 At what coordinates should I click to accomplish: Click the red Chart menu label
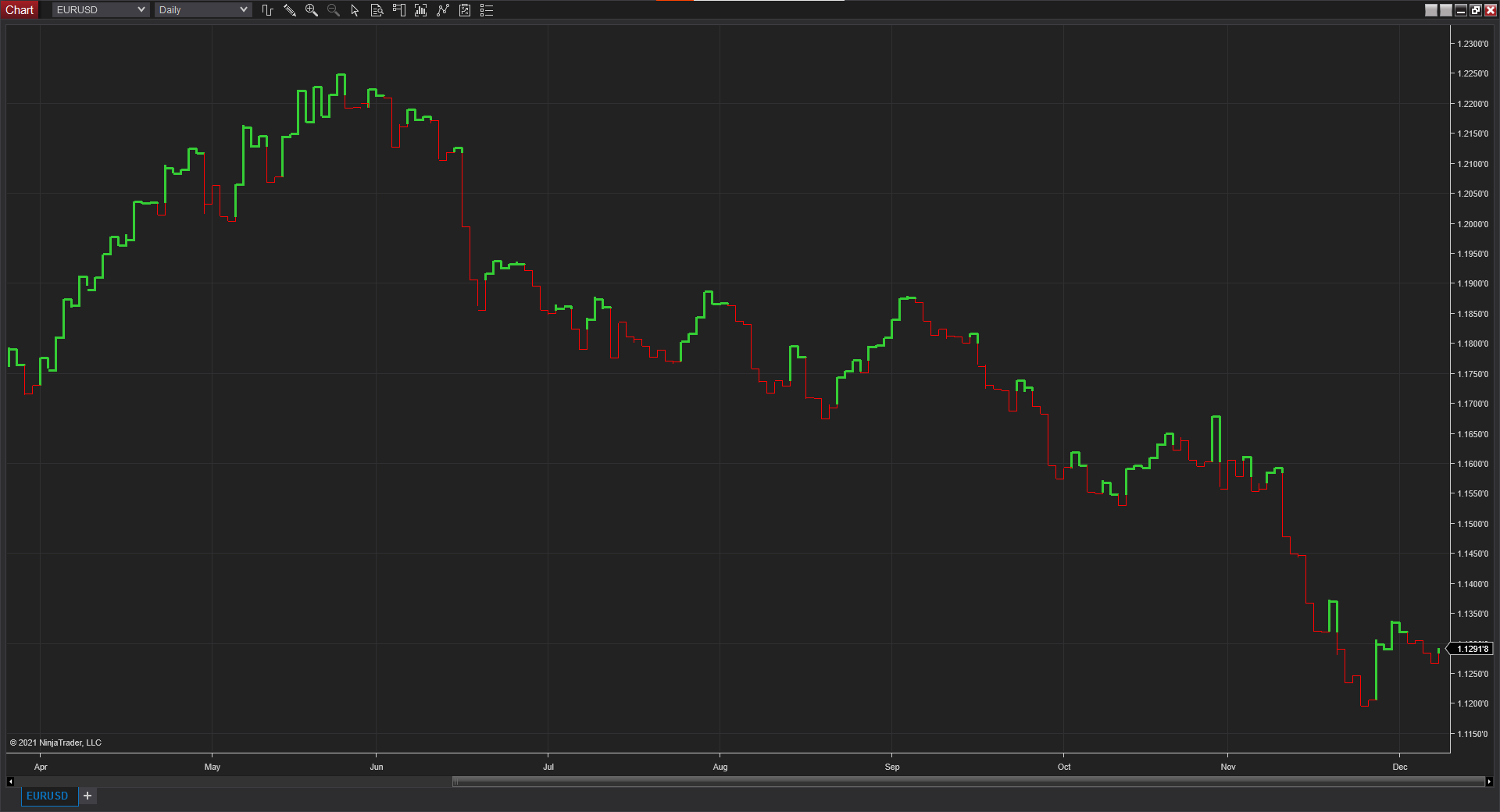(x=20, y=10)
